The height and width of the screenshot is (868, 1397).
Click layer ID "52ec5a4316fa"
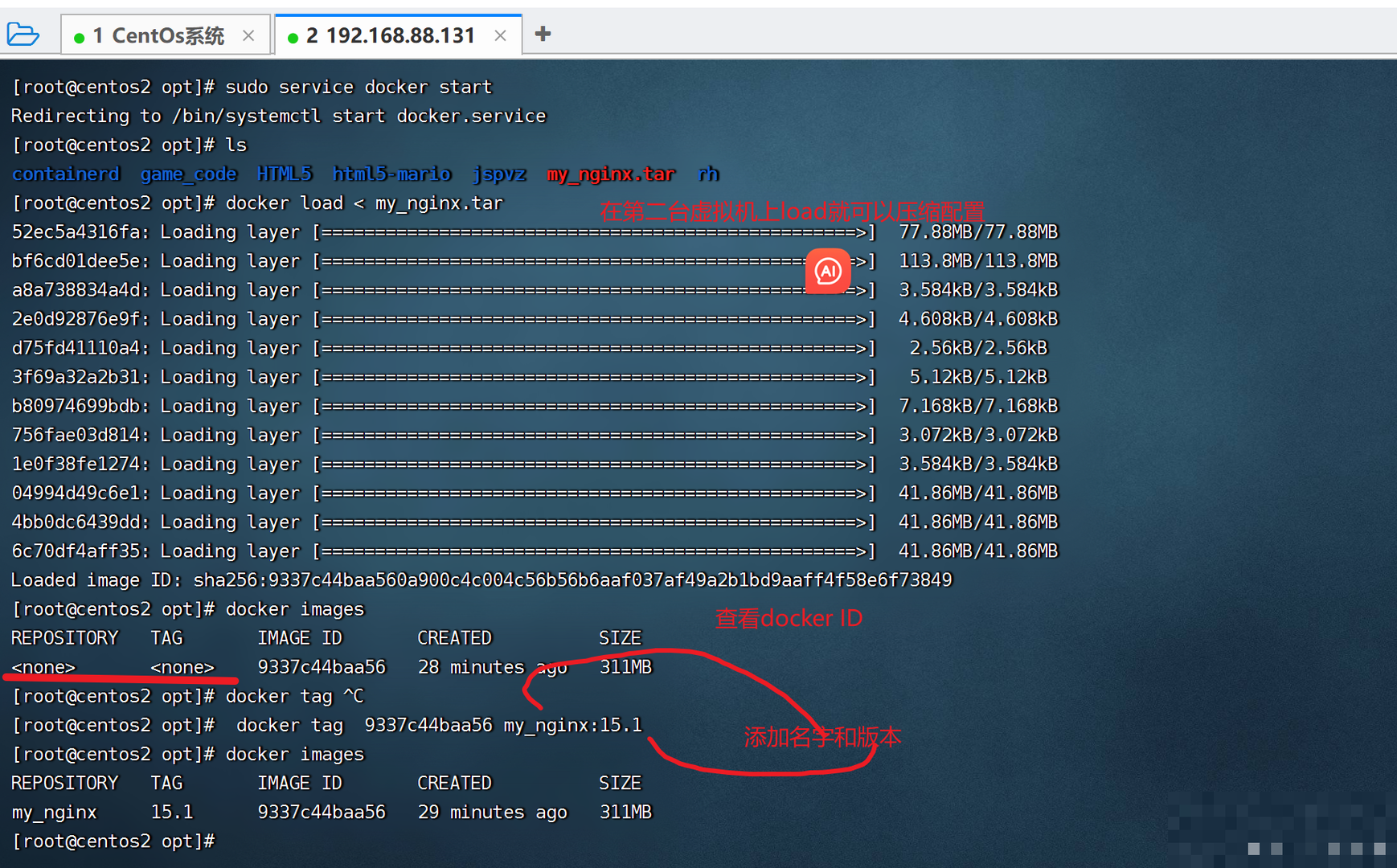click(x=76, y=231)
